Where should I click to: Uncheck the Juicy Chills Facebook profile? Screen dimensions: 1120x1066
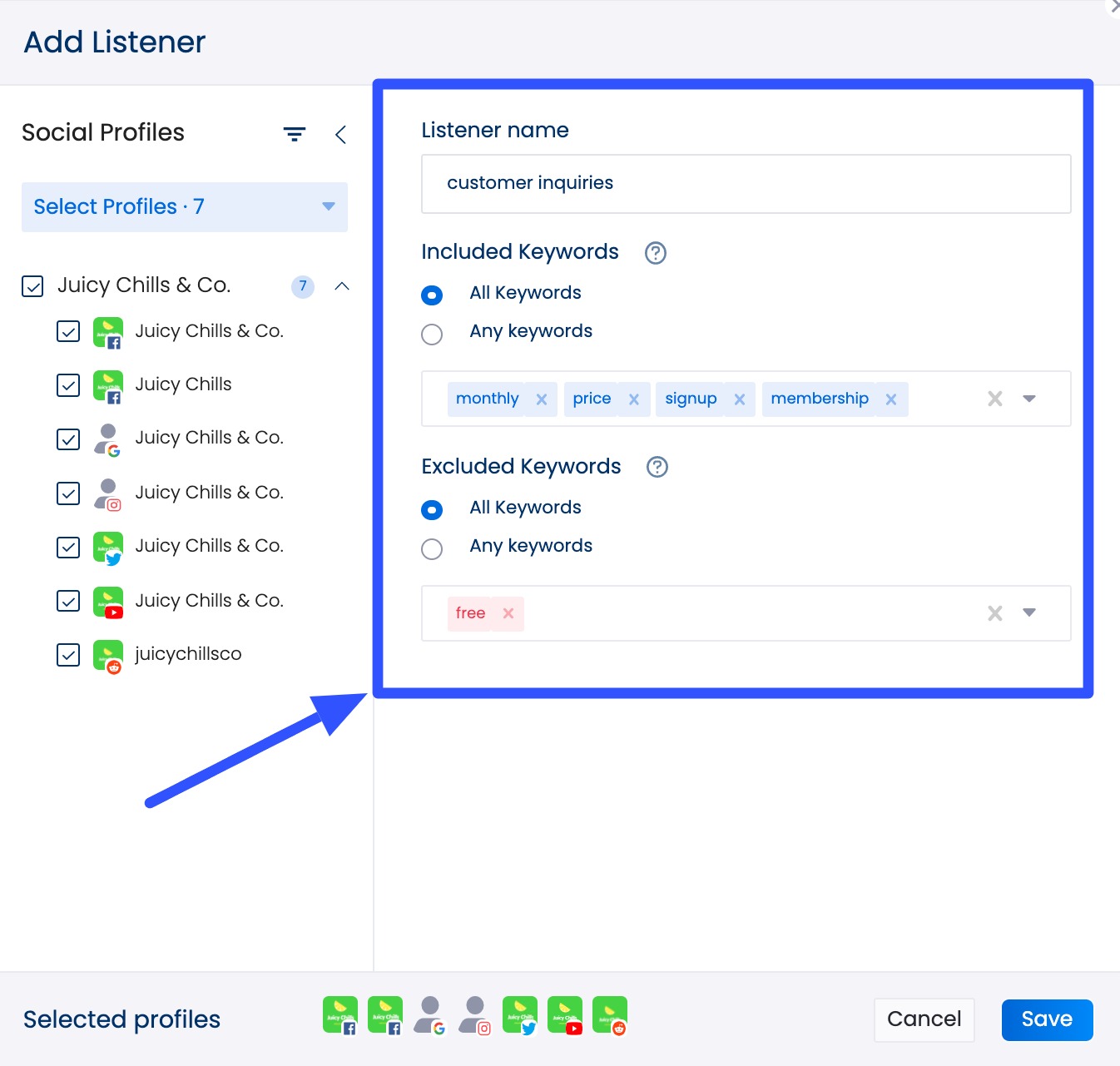pyautogui.click(x=68, y=385)
